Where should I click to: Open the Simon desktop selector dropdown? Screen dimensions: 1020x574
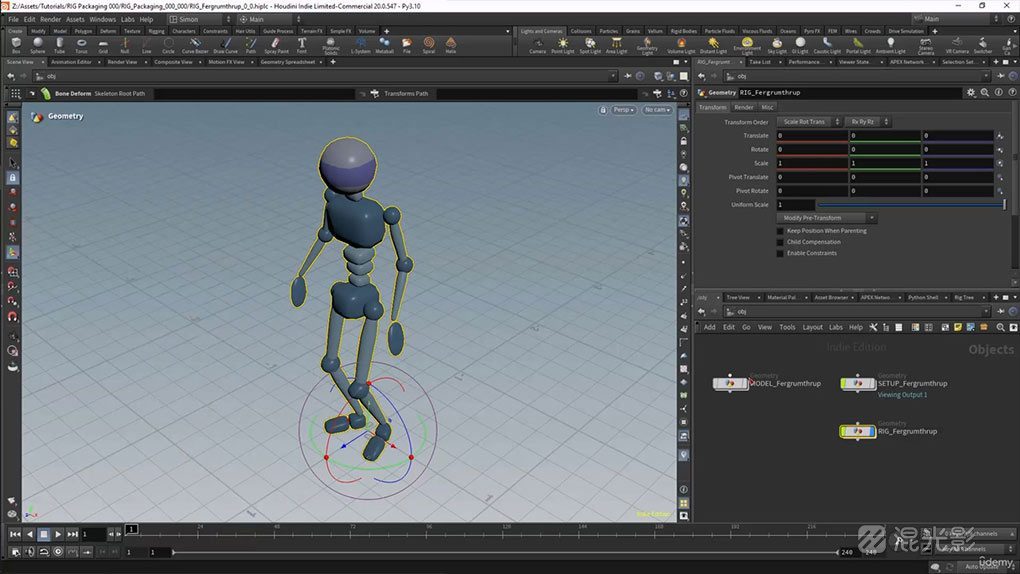pyautogui.click(x=199, y=20)
